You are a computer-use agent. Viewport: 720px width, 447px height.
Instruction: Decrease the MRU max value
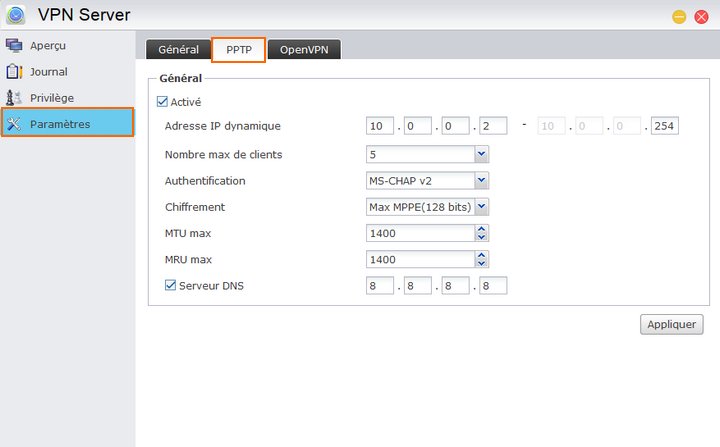pyautogui.click(x=481, y=263)
